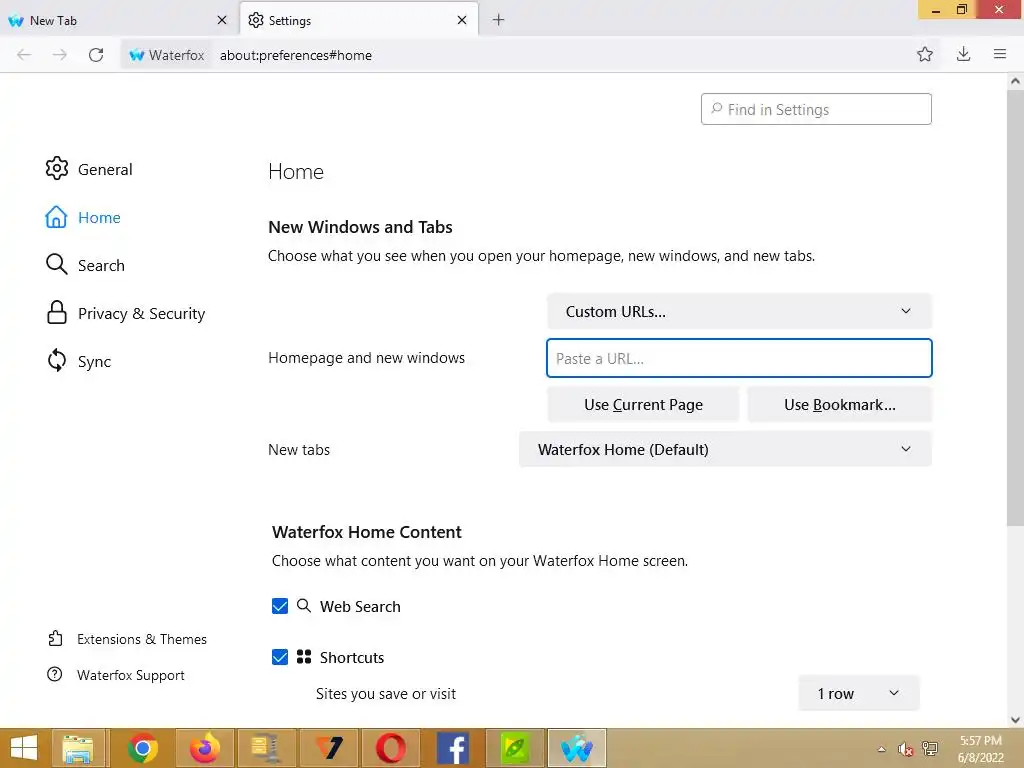Screen dimensions: 1024x768
Task: Close the New Tab tab
Action: tap(222, 20)
